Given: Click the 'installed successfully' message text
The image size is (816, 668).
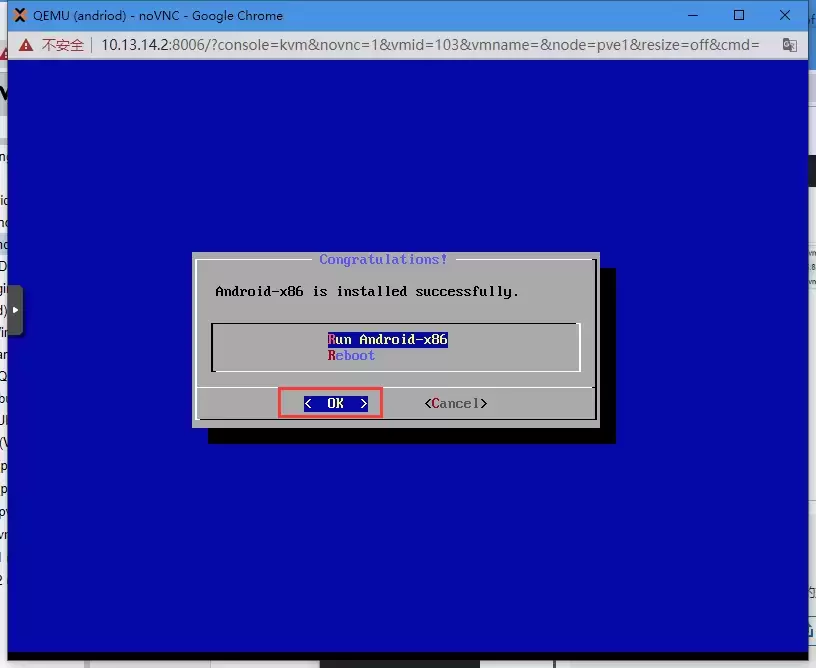Looking at the screenshot, I should (x=367, y=291).
